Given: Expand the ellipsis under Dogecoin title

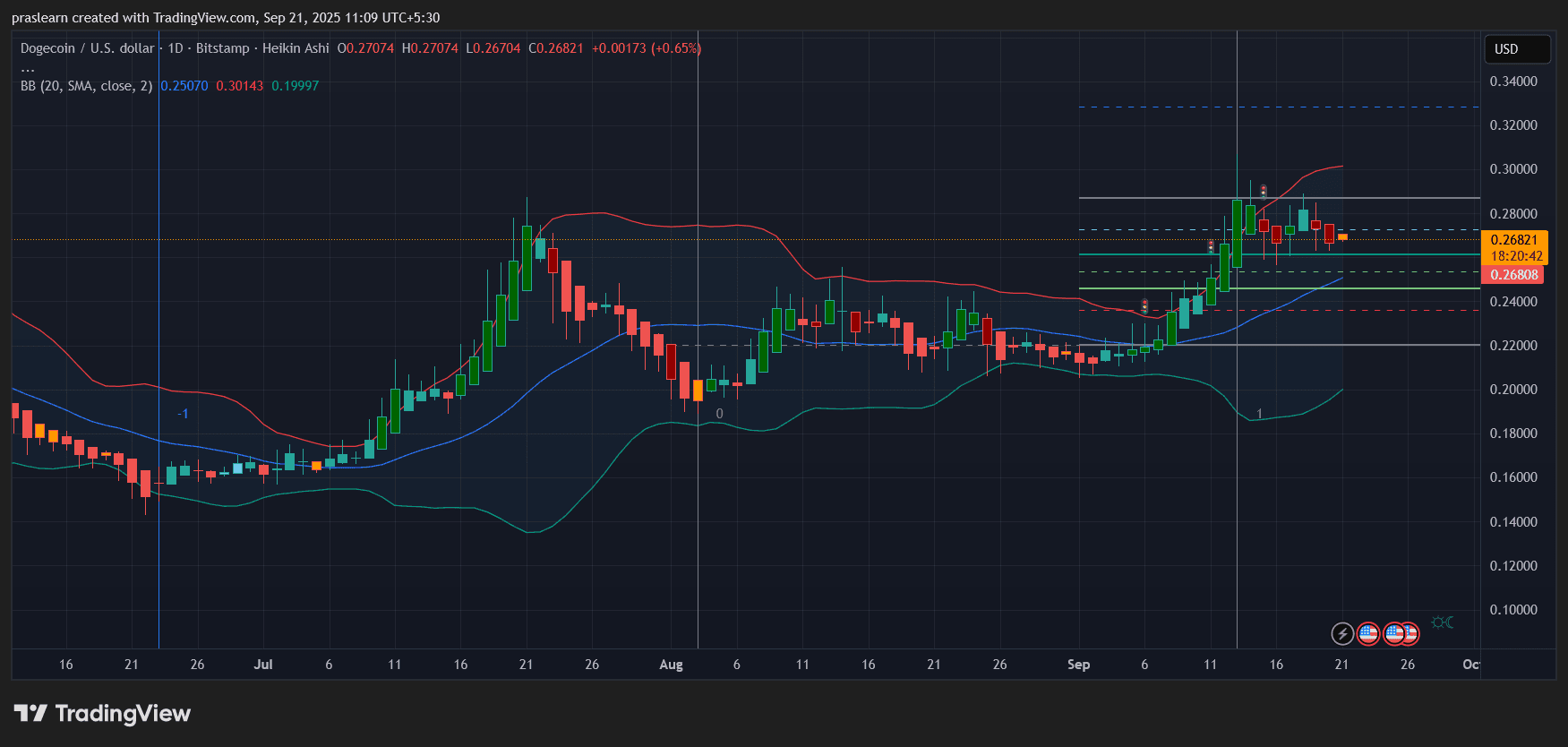Looking at the screenshot, I should [28, 68].
